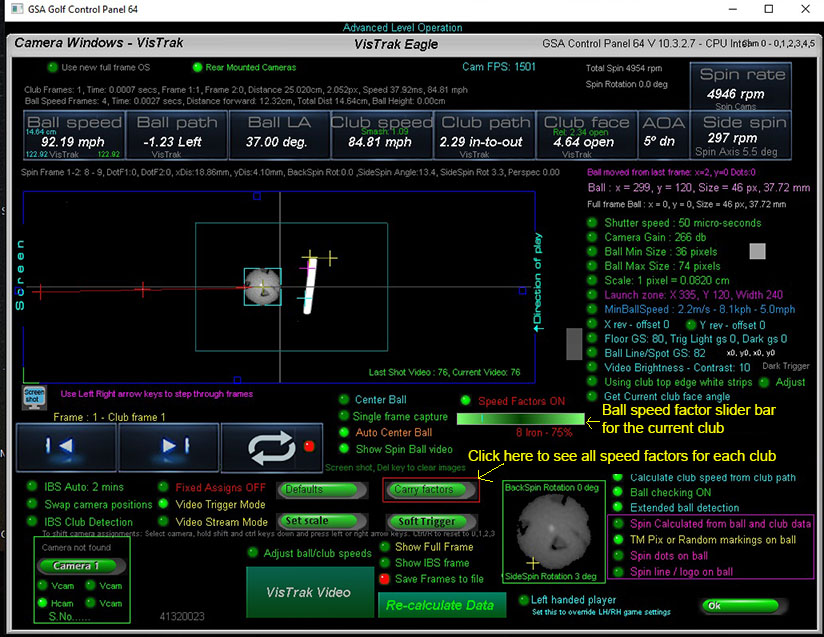Select the Hcam camera option
The height and width of the screenshot is (637, 824).
coord(43,603)
